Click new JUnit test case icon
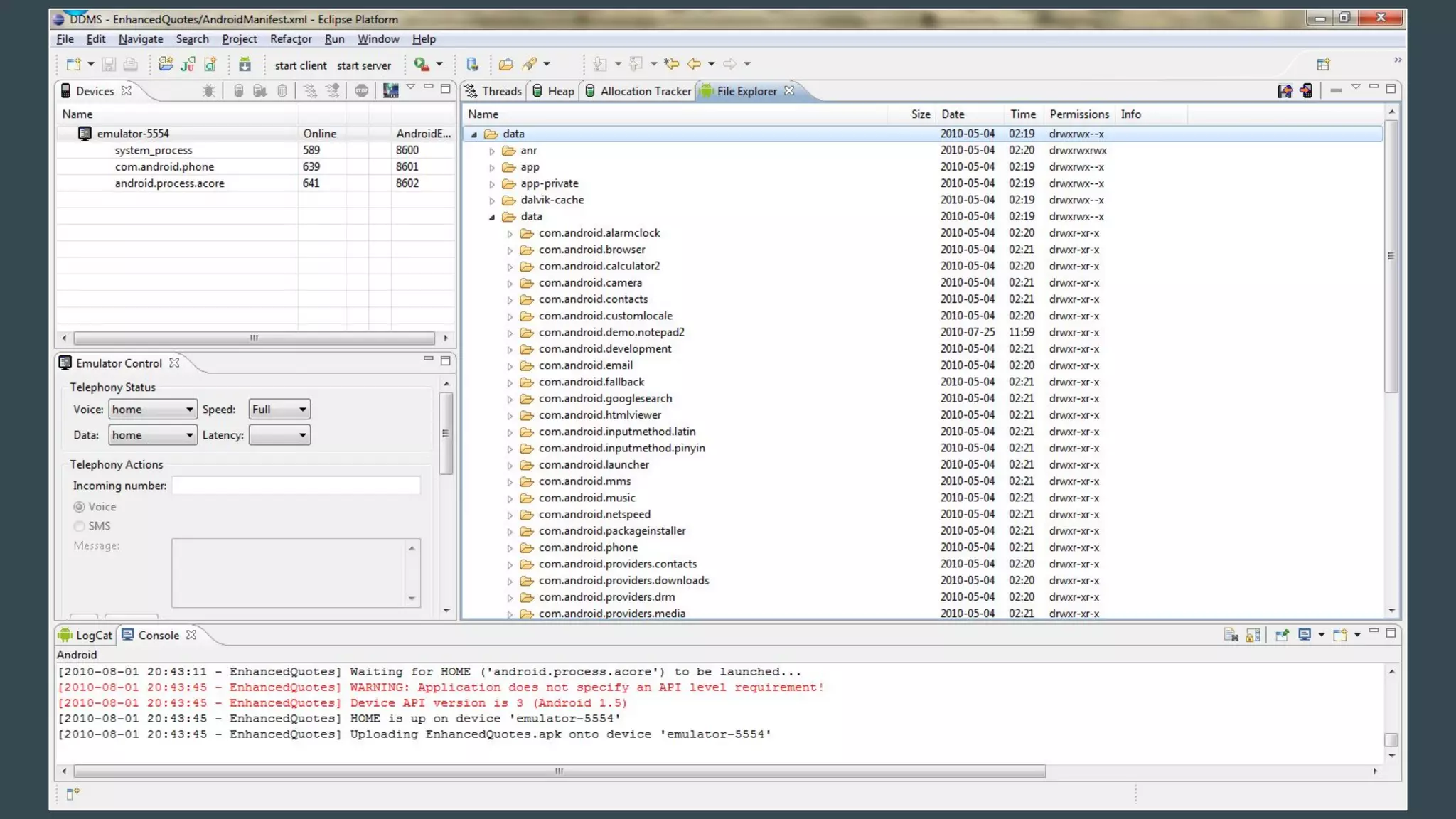The image size is (1456, 819). pos(188,65)
